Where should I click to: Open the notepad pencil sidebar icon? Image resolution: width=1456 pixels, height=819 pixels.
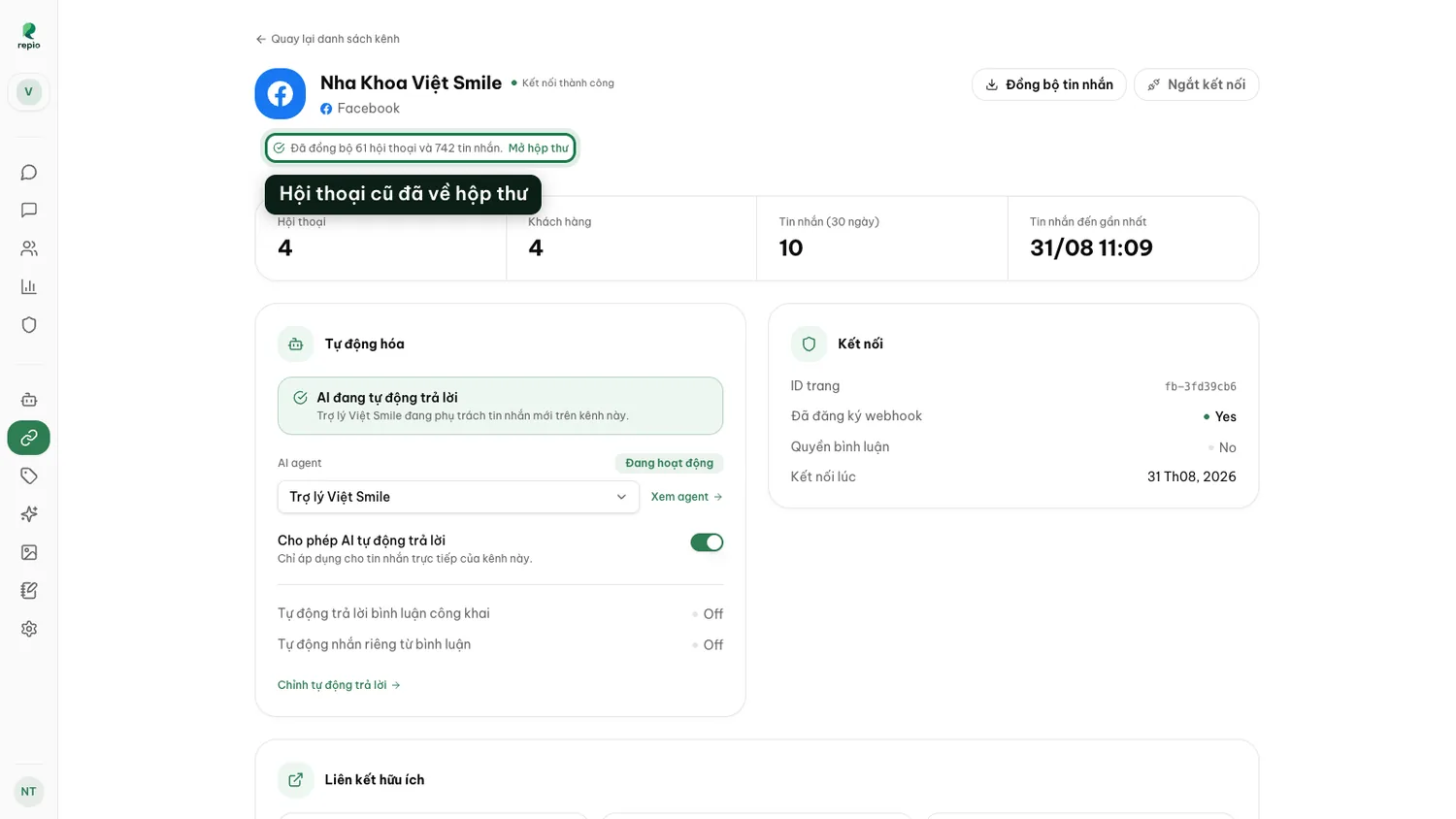[29, 591]
